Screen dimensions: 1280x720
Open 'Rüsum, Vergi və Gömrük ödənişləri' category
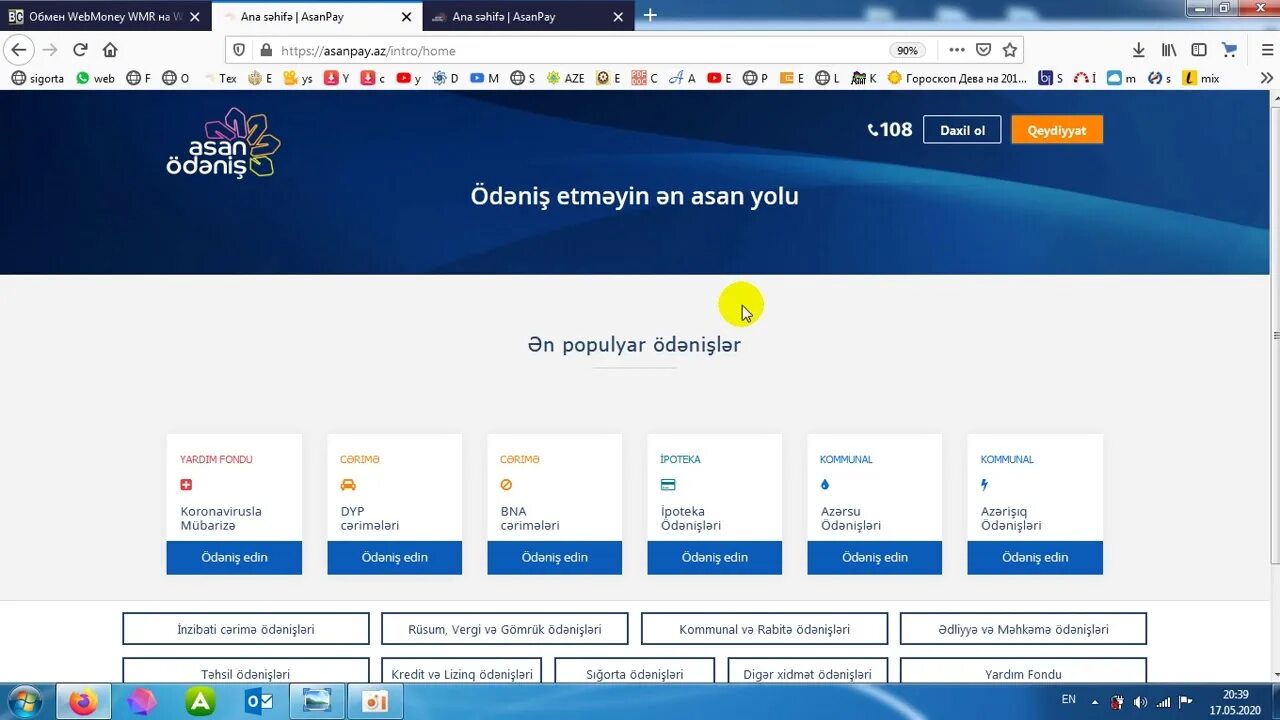point(505,629)
